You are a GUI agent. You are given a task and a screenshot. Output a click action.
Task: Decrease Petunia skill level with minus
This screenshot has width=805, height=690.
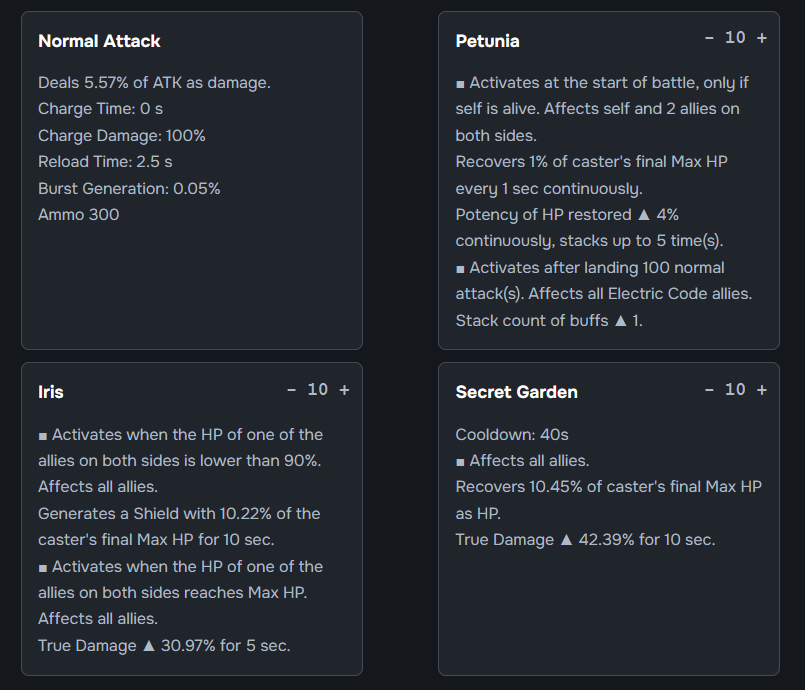tap(709, 38)
